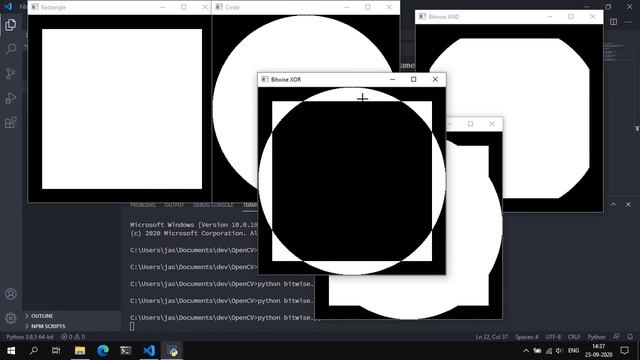Viewport: 640px width, 360px height.
Task: Click the terminal input cursor
Action: click(132, 326)
